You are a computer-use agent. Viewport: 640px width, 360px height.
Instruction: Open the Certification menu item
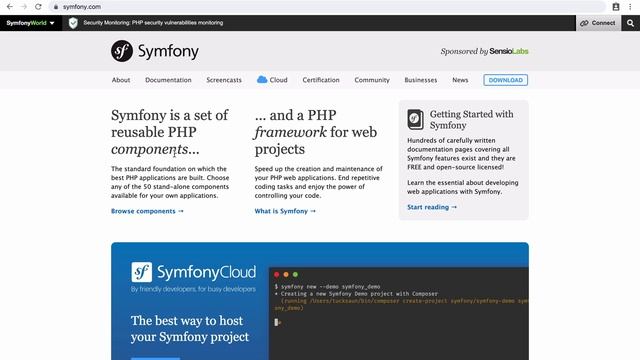(321, 80)
